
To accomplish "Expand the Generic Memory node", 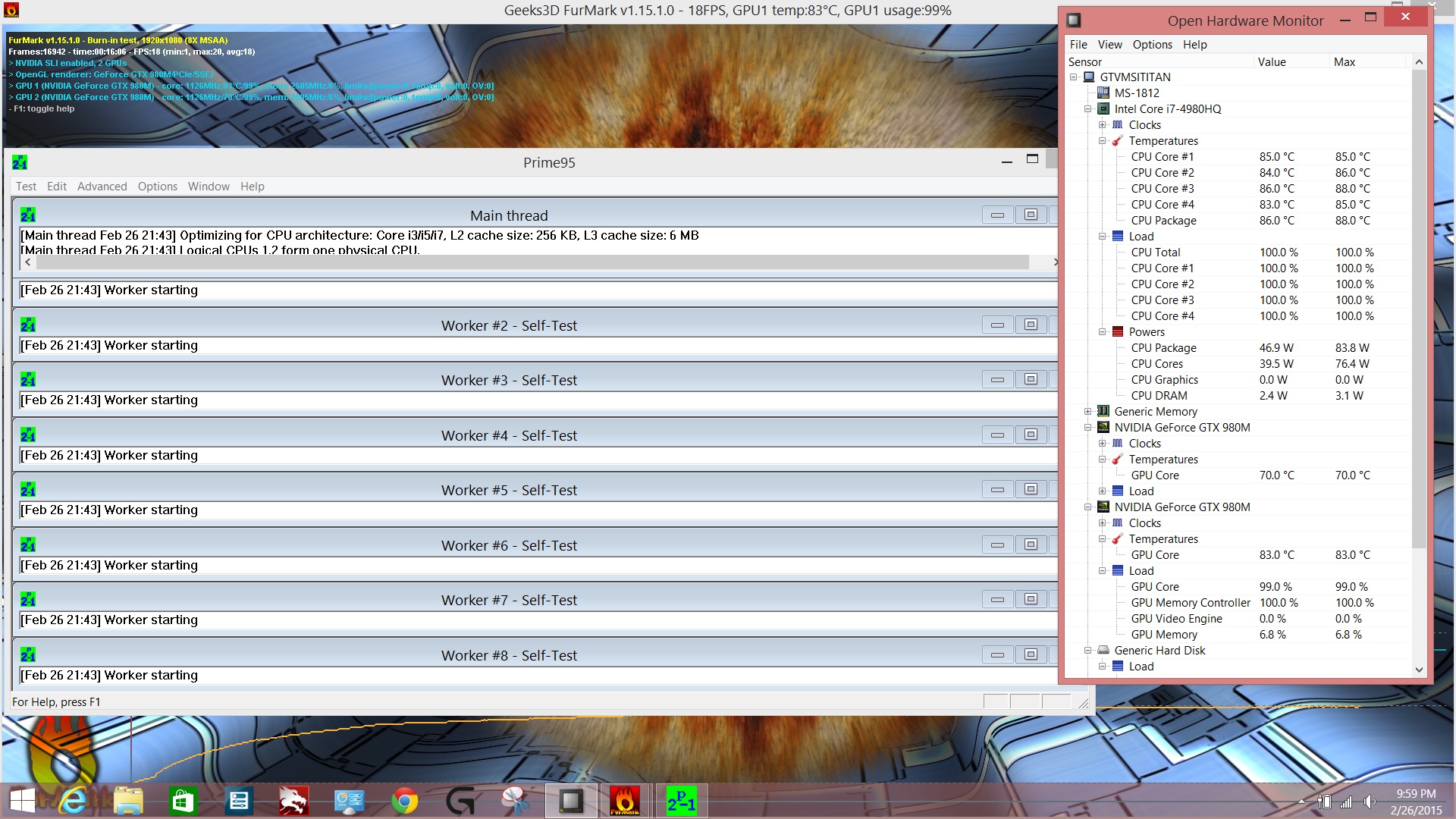I will pyautogui.click(x=1088, y=412).
